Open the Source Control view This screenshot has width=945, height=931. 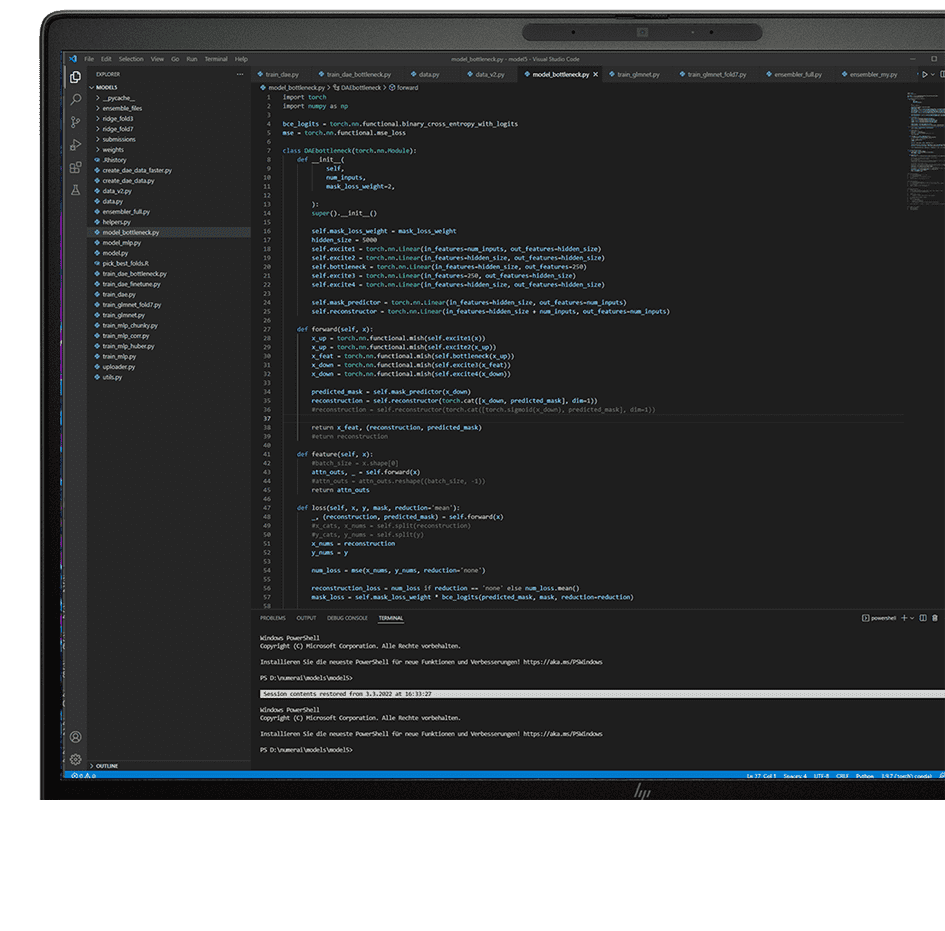click(76, 122)
